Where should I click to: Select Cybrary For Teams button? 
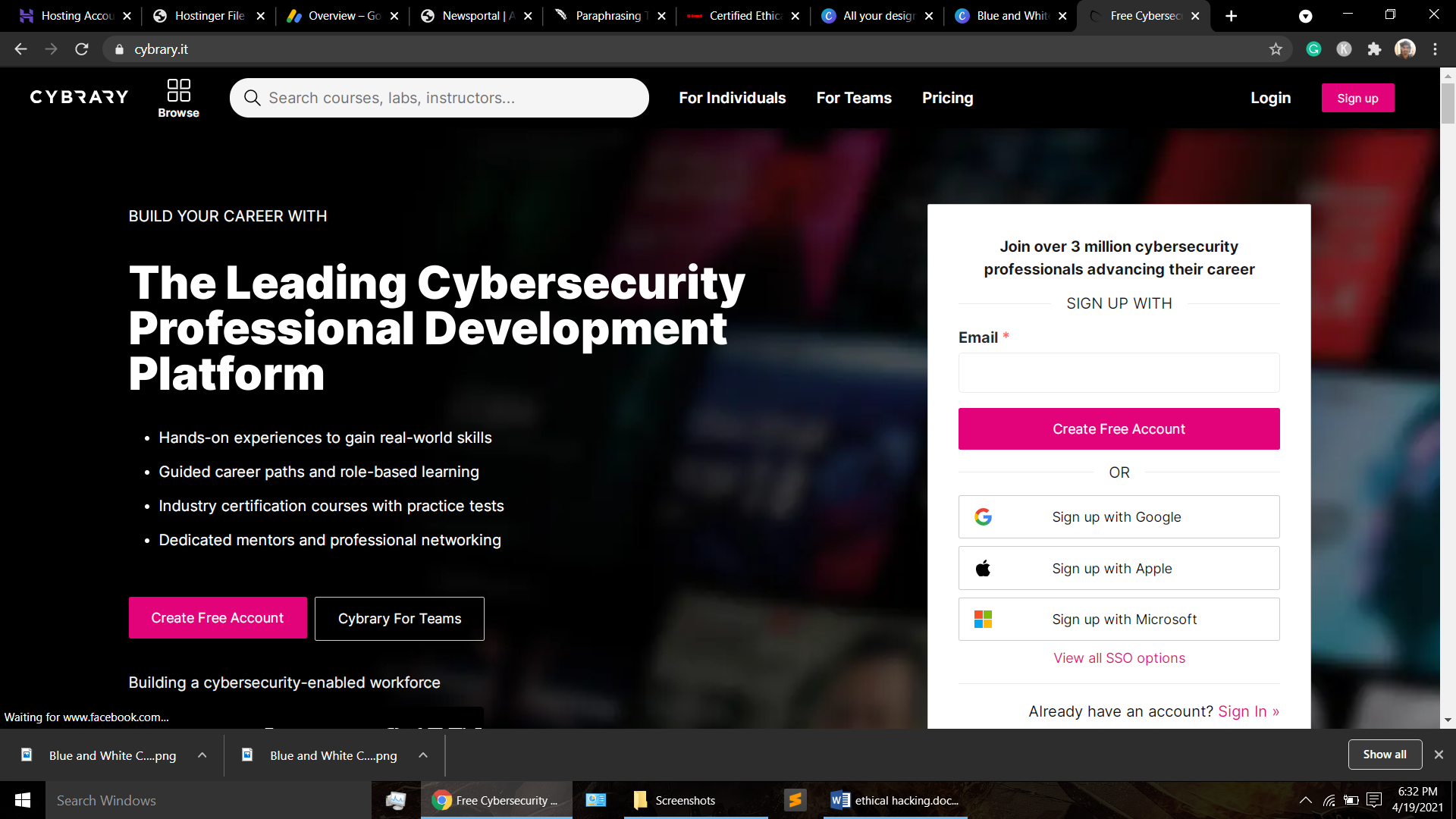click(x=399, y=618)
